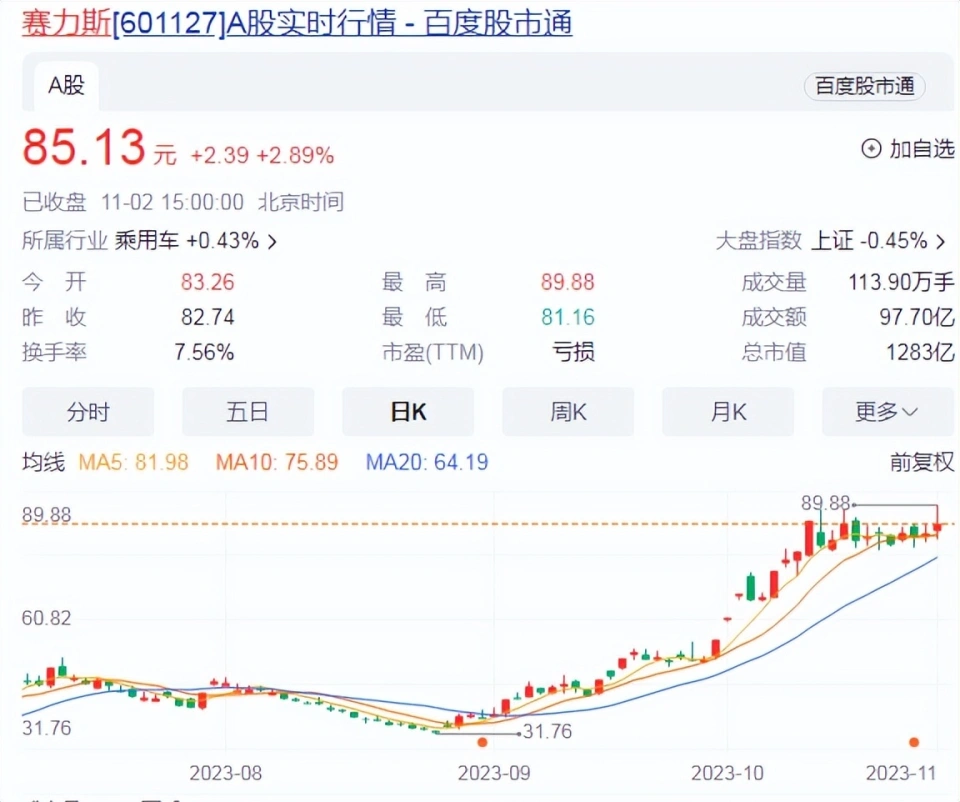Click the 今开 value 83.26
The width and height of the screenshot is (960, 802).
[x=208, y=282]
